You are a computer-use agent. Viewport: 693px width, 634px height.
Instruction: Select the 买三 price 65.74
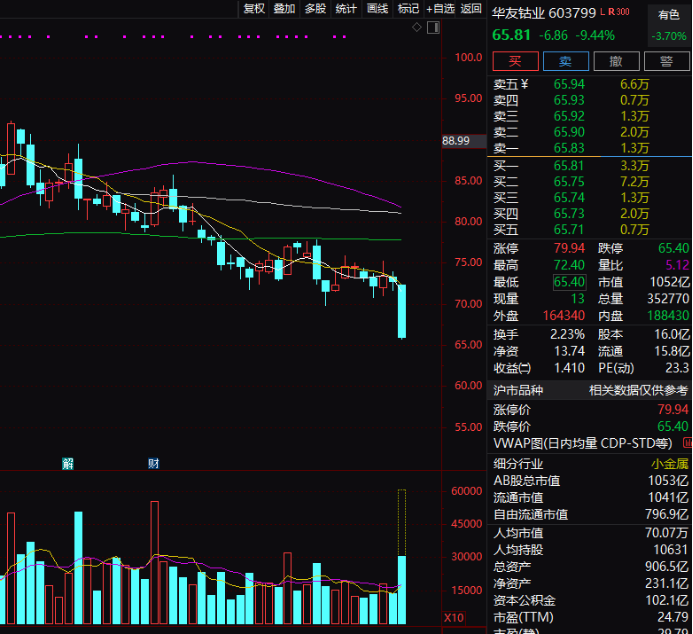569,197
